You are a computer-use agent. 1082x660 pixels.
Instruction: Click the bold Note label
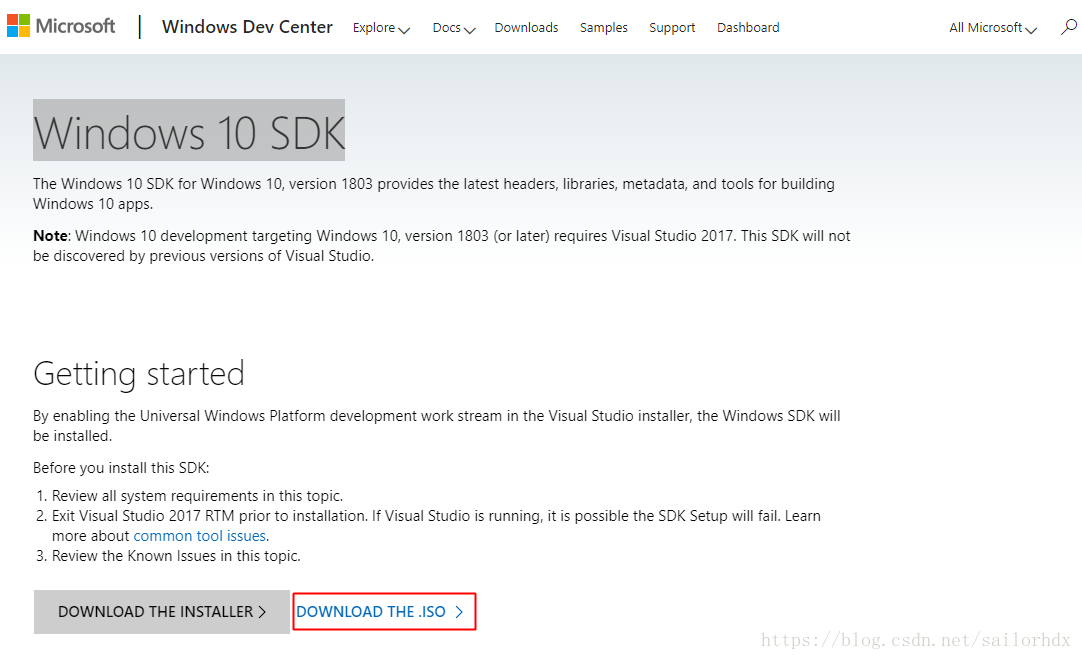[x=50, y=235]
